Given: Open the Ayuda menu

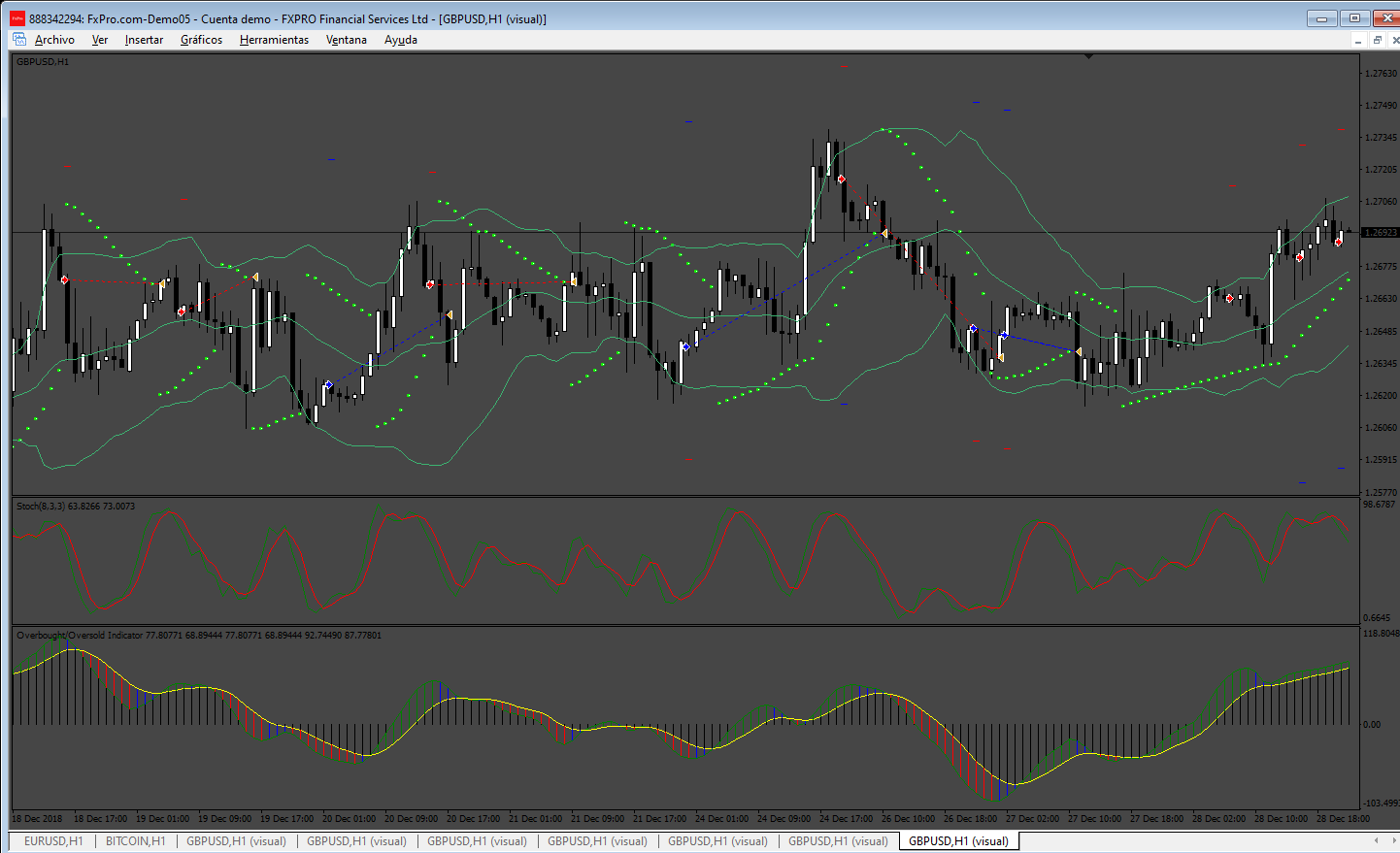Looking at the screenshot, I should coord(401,40).
